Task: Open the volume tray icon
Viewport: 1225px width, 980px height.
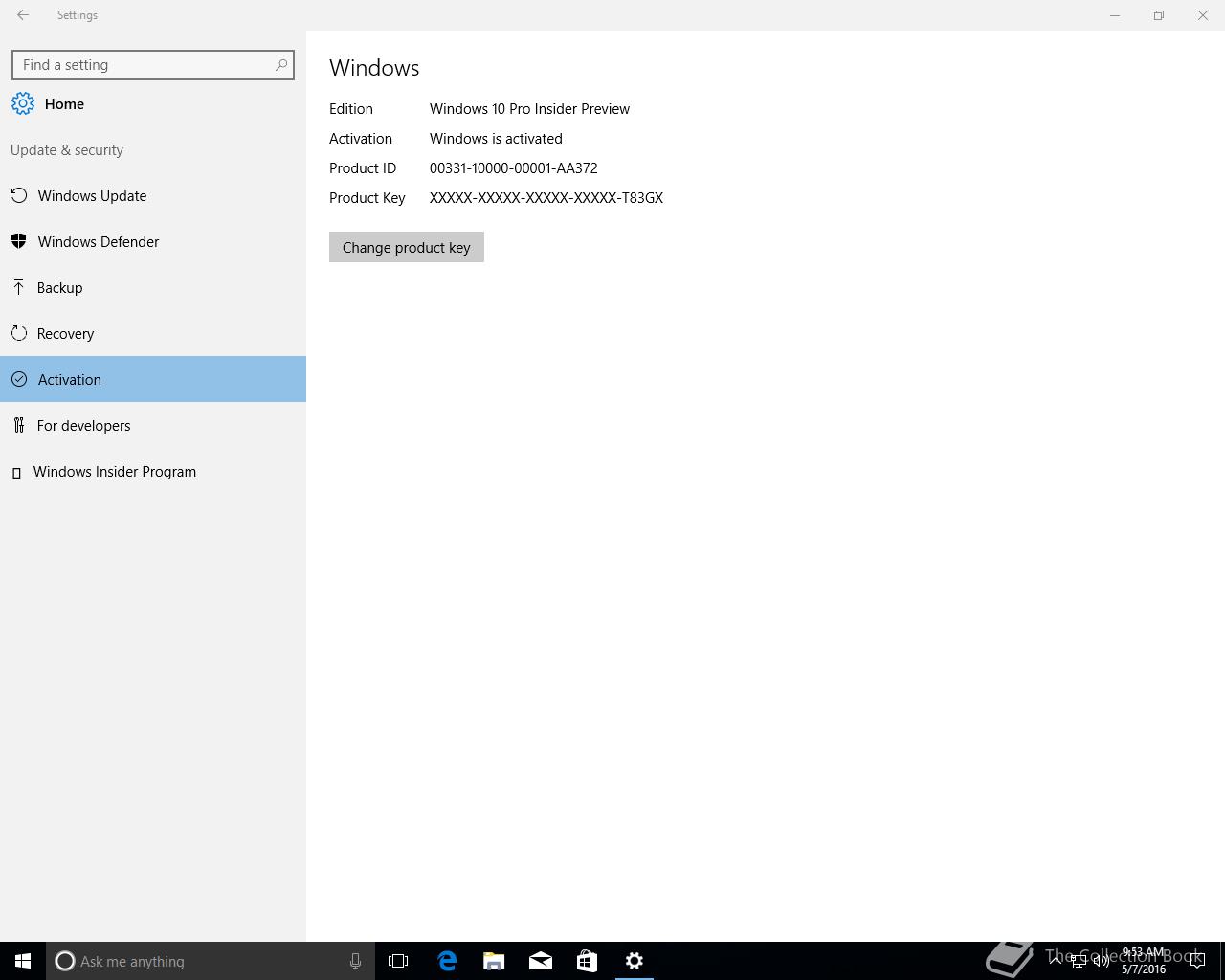Action: click(1102, 961)
